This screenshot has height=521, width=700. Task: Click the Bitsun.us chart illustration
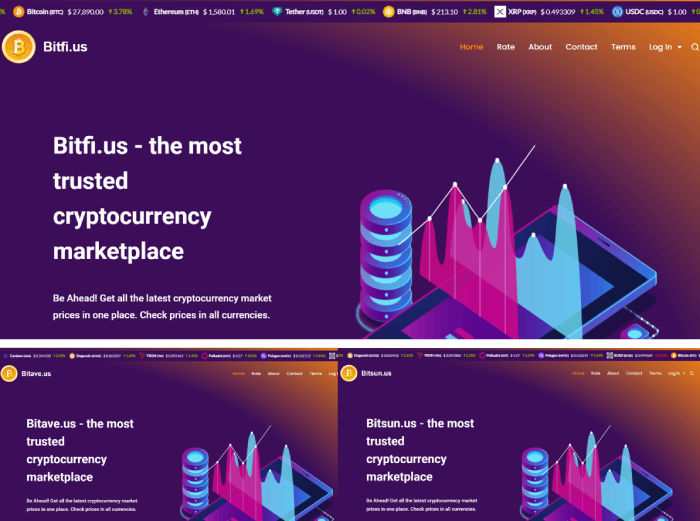(597, 473)
